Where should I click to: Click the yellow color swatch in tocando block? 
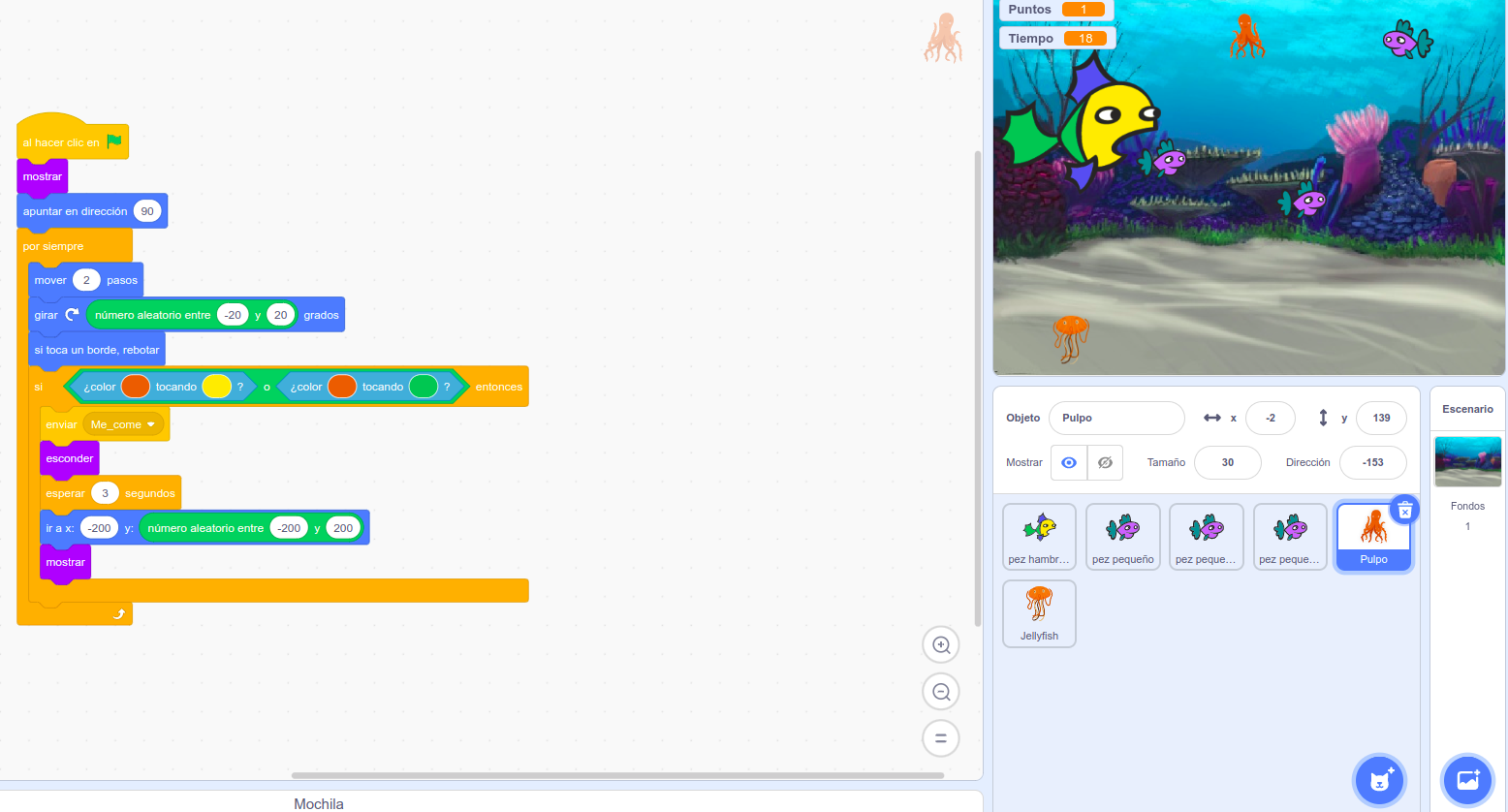(x=216, y=387)
